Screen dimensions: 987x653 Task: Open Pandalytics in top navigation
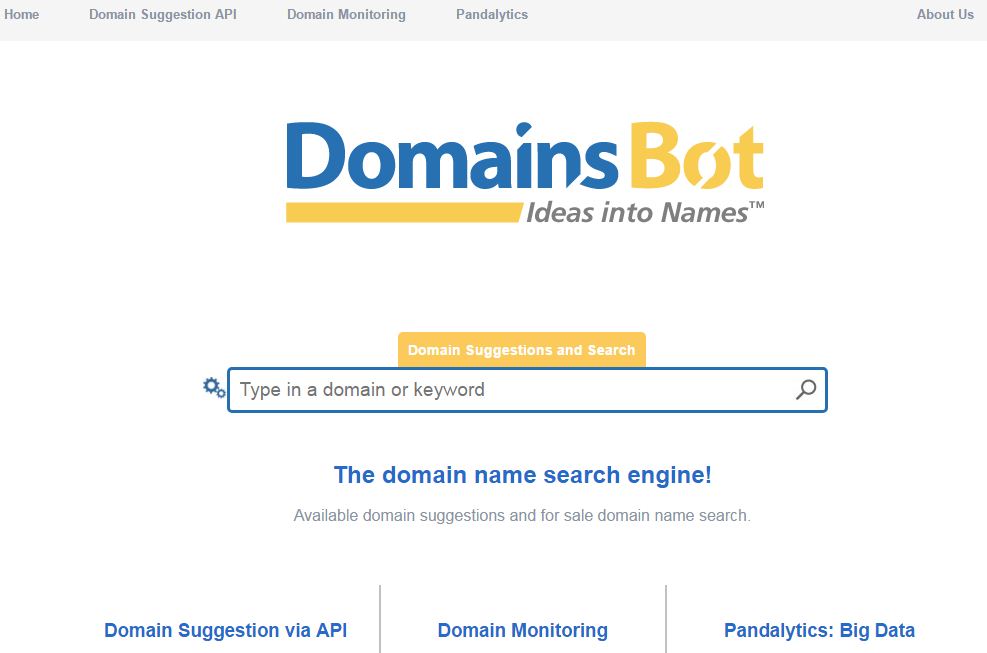[x=492, y=14]
